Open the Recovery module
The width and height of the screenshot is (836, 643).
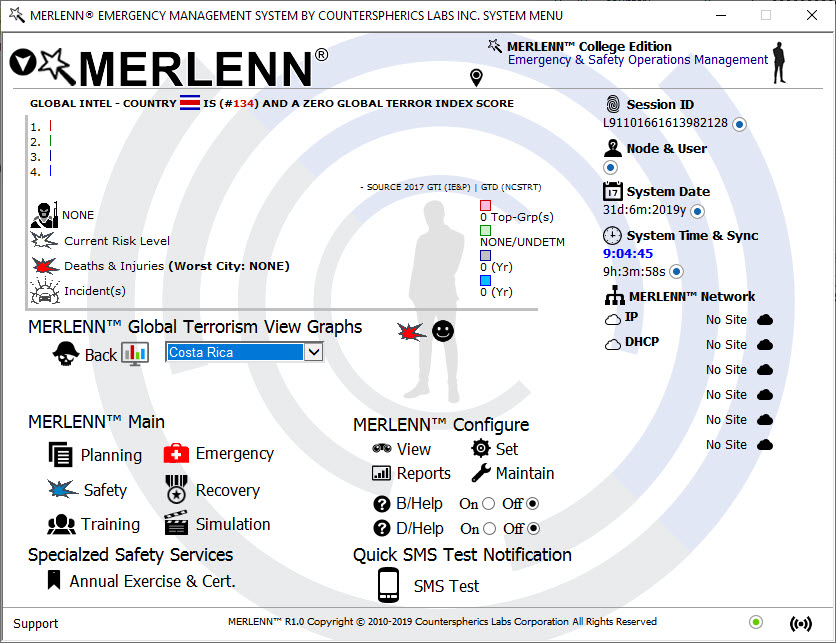(228, 490)
